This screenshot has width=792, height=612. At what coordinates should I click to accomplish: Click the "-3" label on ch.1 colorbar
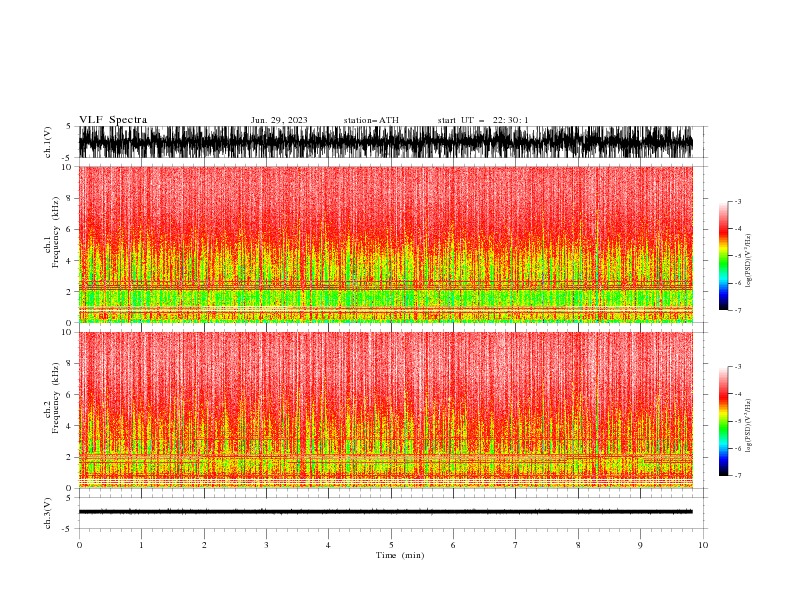(x=737, y=201)
